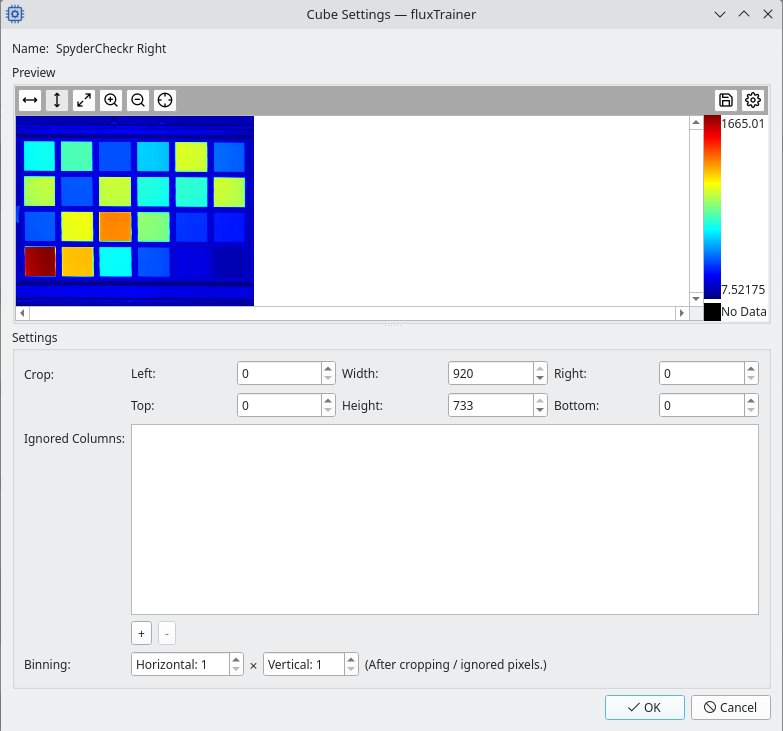
Task: Decrease the Right crop value
Action: [x=751, y=378]
